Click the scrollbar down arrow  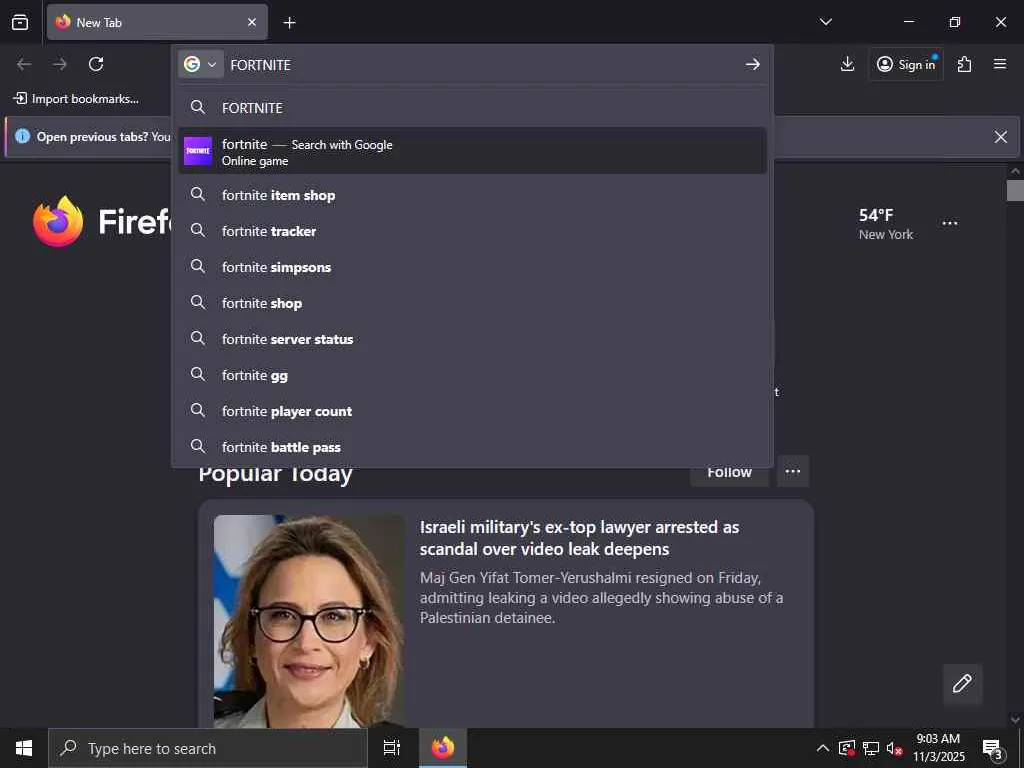[x=1015, y=720]
